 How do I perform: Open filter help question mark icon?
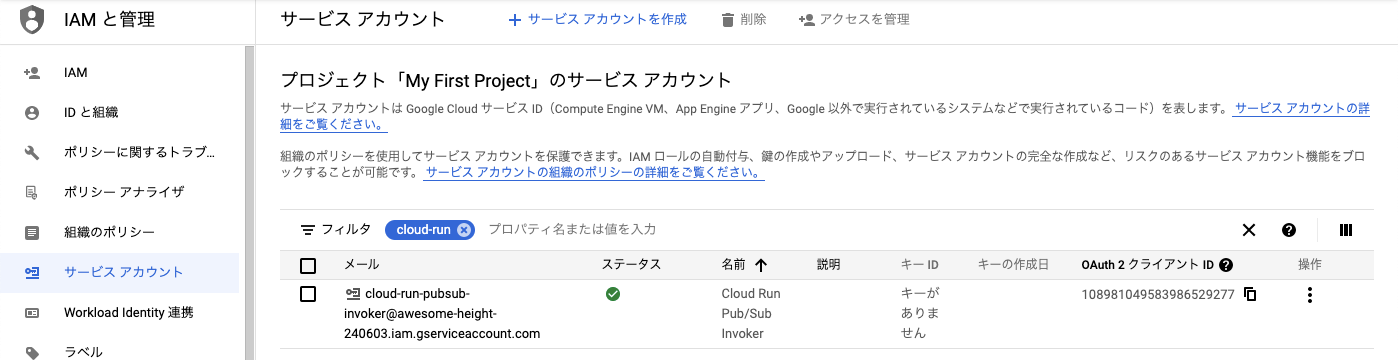(1289, 230)
